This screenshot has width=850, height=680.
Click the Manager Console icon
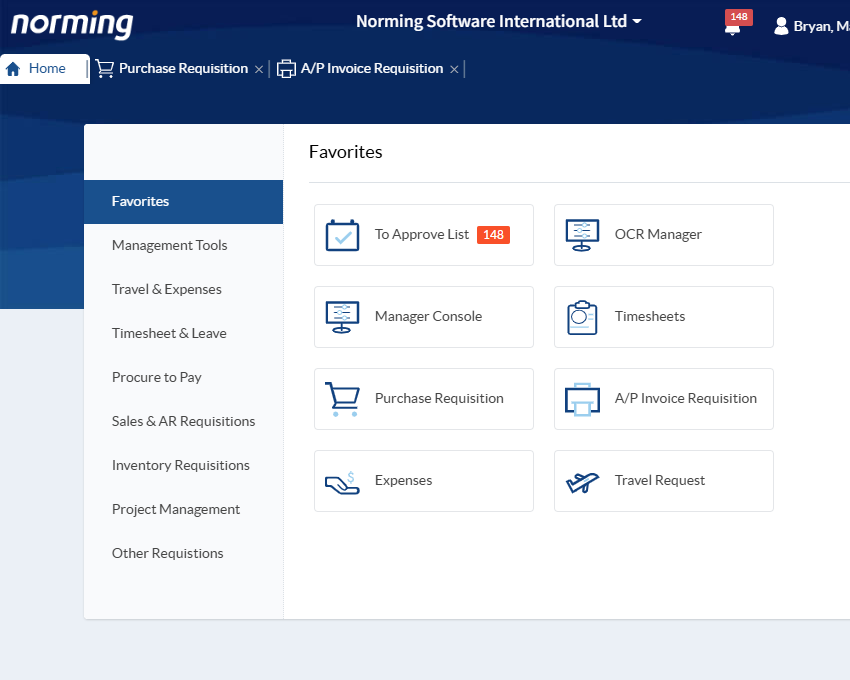[342, 317]
